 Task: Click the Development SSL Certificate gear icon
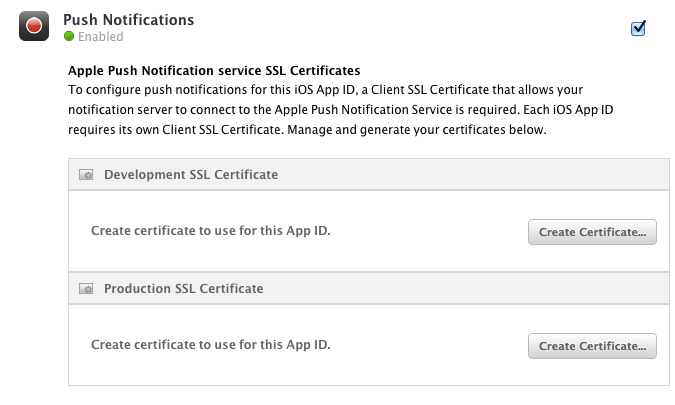coord(86,175)
